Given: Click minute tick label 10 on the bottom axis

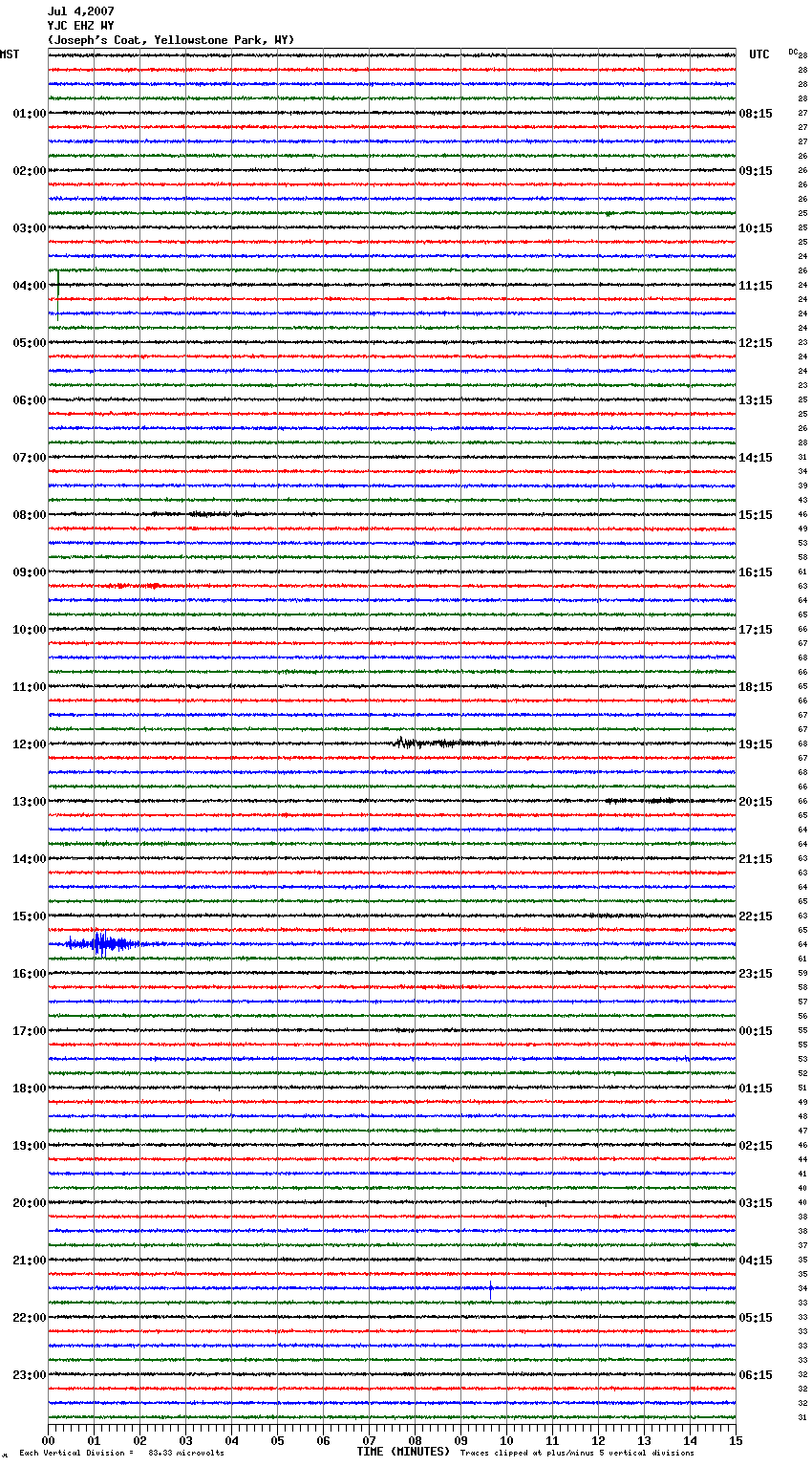Looking at the screenshot, I should (506, 1440).
